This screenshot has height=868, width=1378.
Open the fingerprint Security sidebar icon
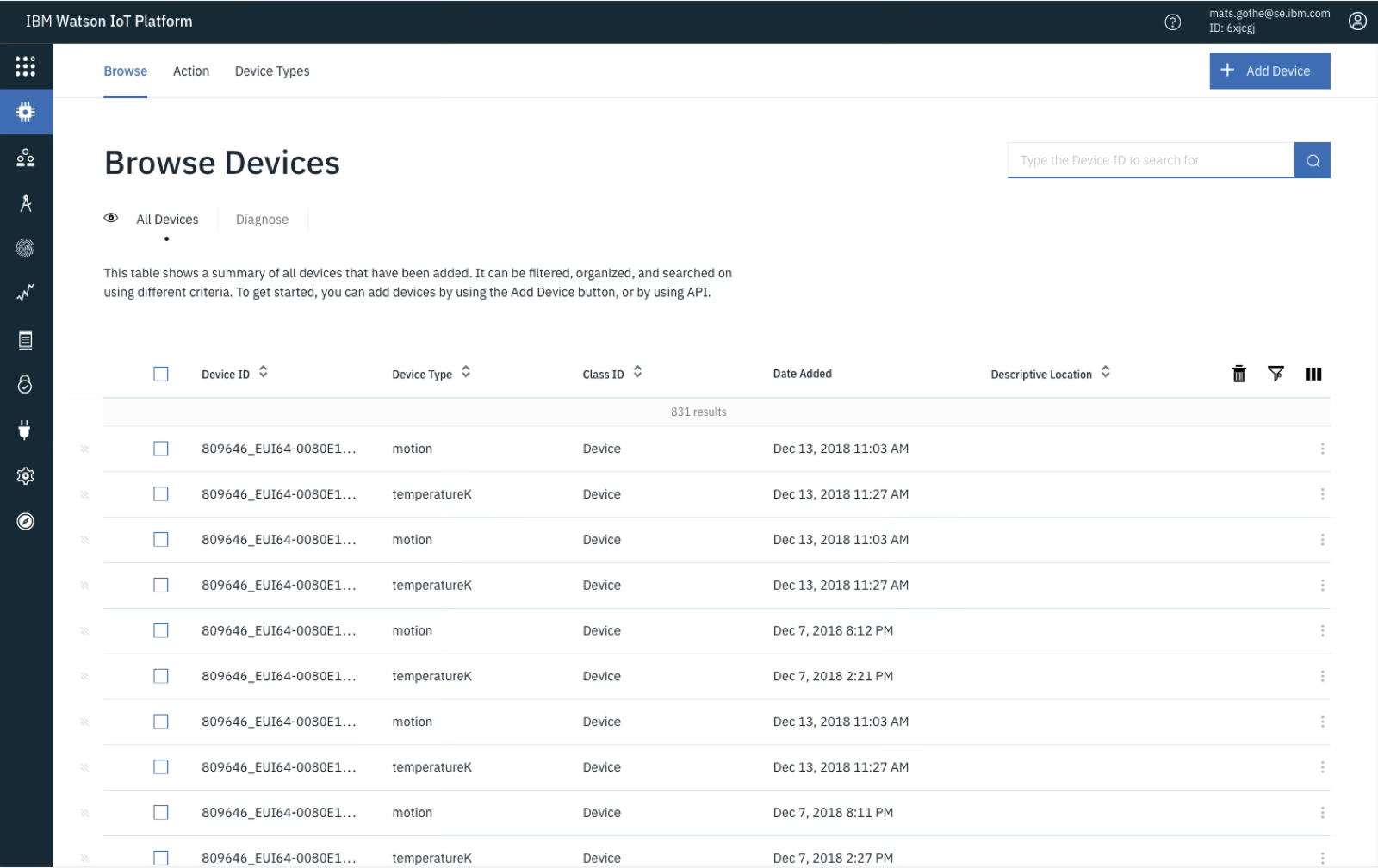tap(26, 248)
